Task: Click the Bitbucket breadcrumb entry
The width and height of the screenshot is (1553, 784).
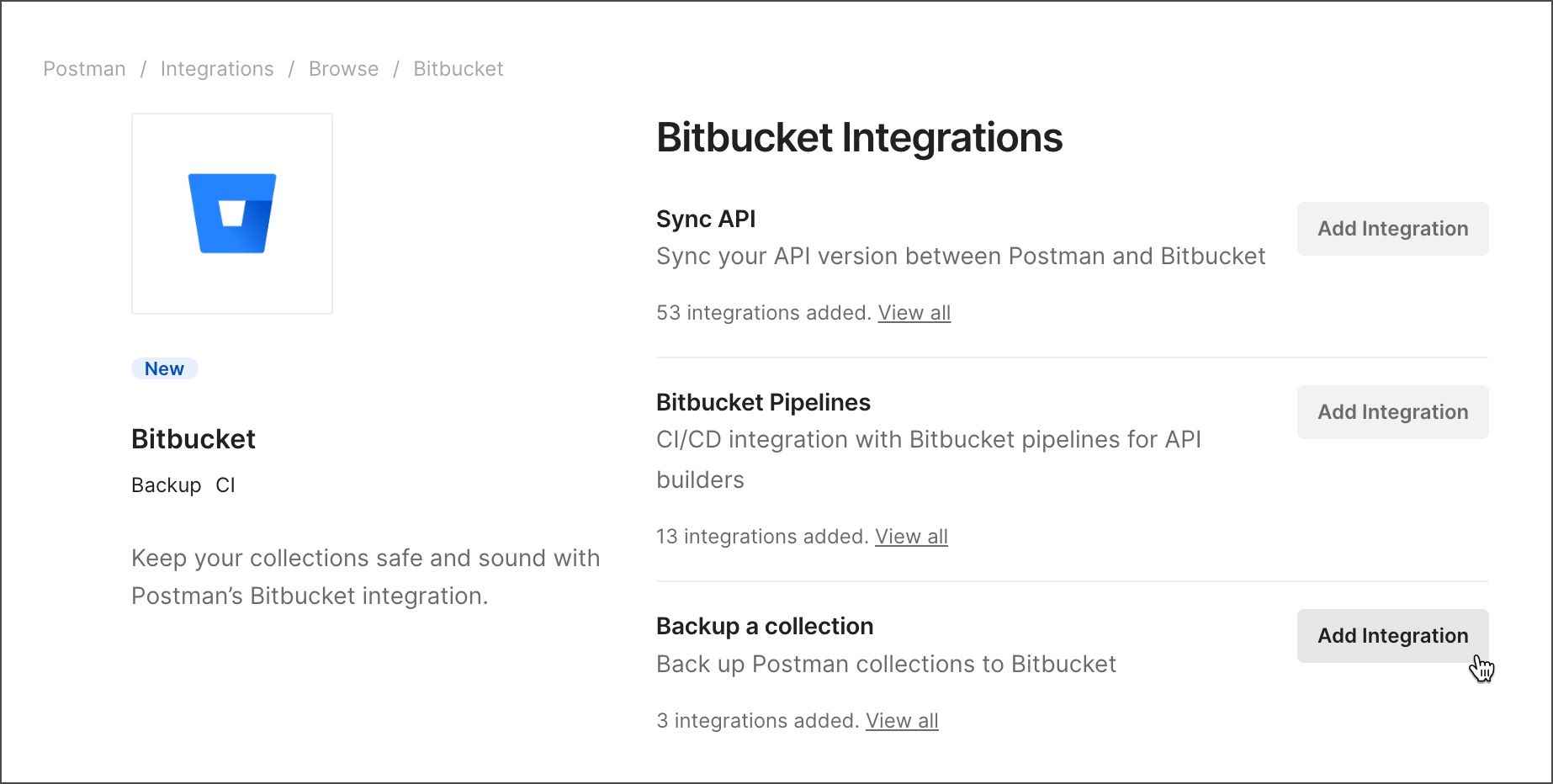Action: [x=458, y=68]
